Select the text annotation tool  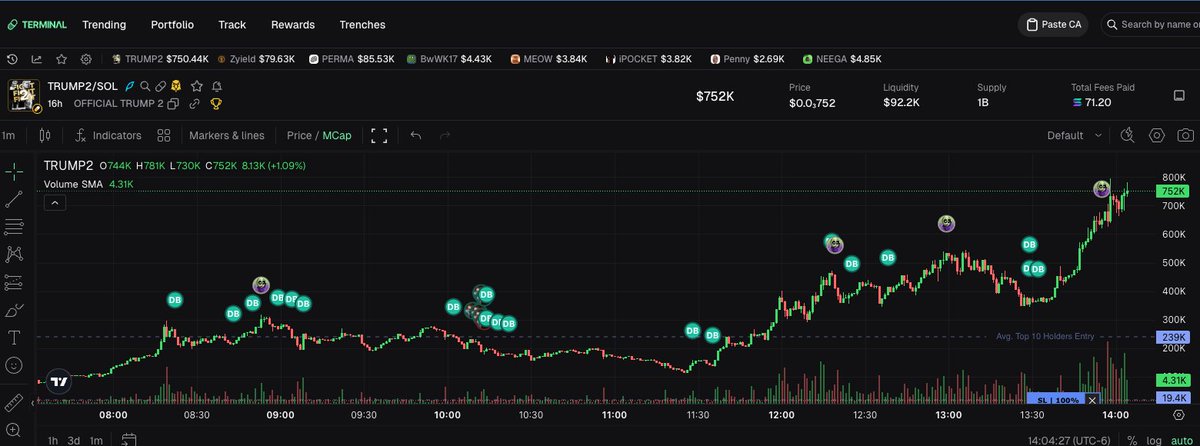tap(14, 338)
